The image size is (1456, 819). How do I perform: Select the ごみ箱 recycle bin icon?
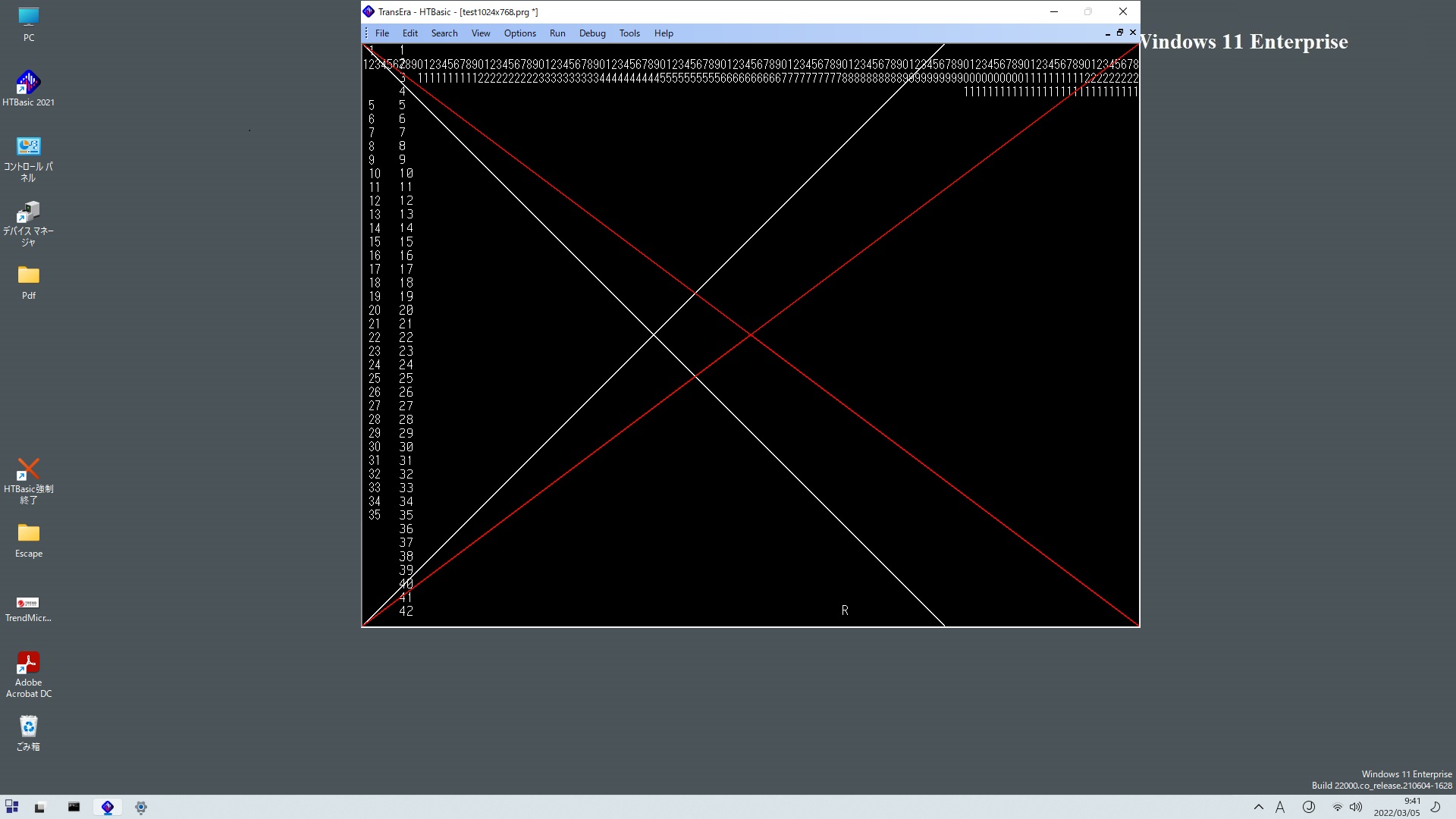pyautogui.click(x=29, y=733)
